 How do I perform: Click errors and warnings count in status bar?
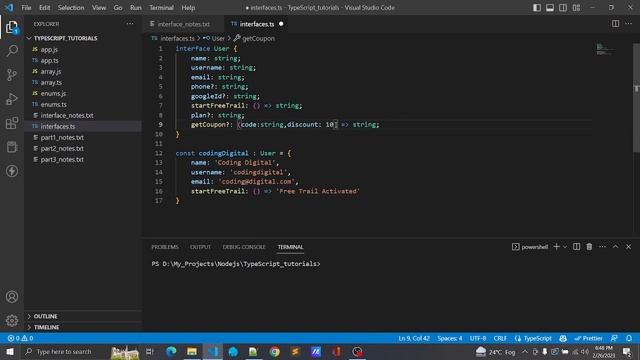coord(20,338)
